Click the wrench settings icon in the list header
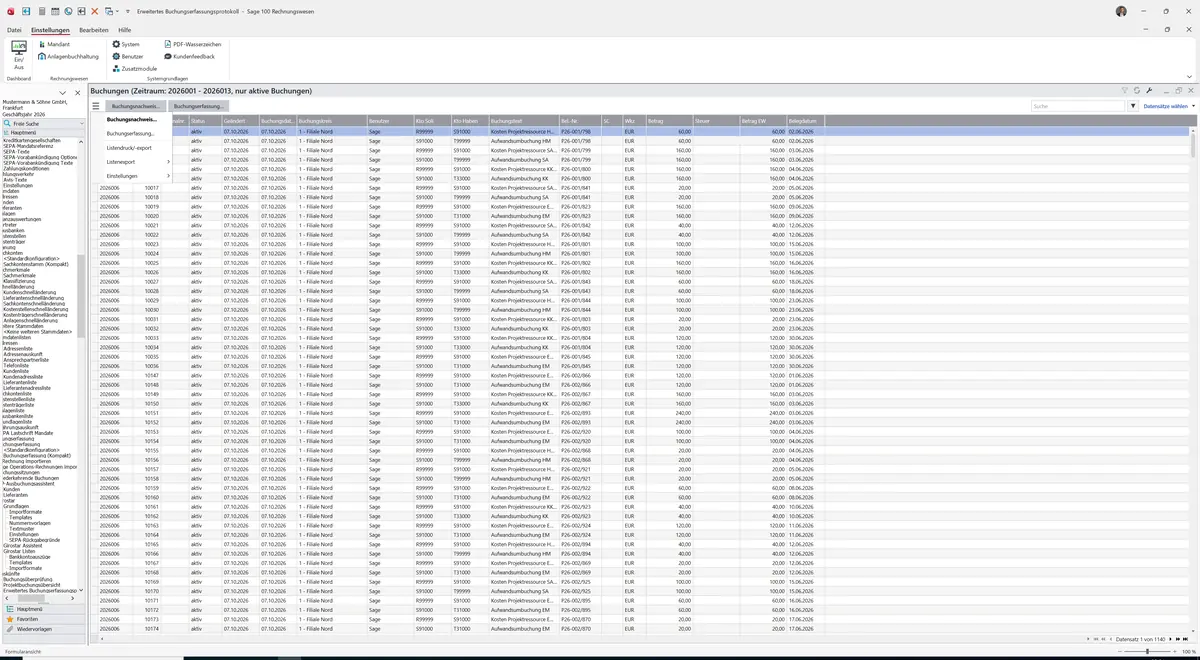1200x660 pixels. click(x=1150, y=90)
